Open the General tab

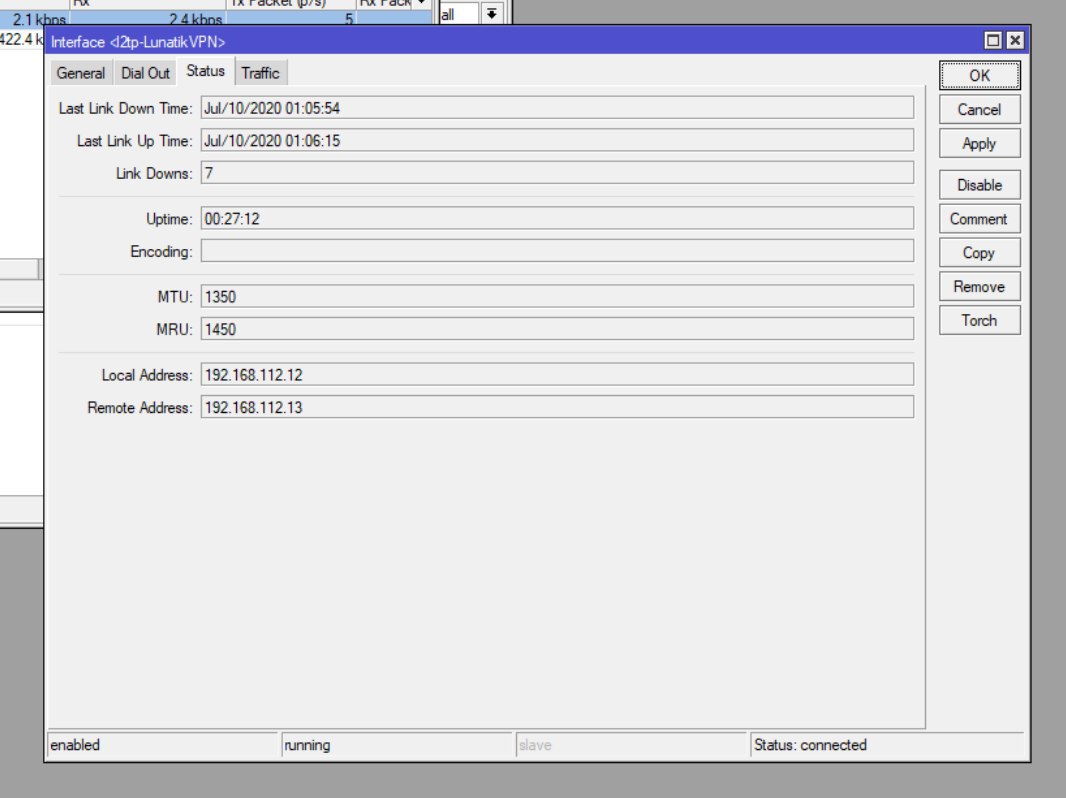pyautogui.click(x=80, y=73)
